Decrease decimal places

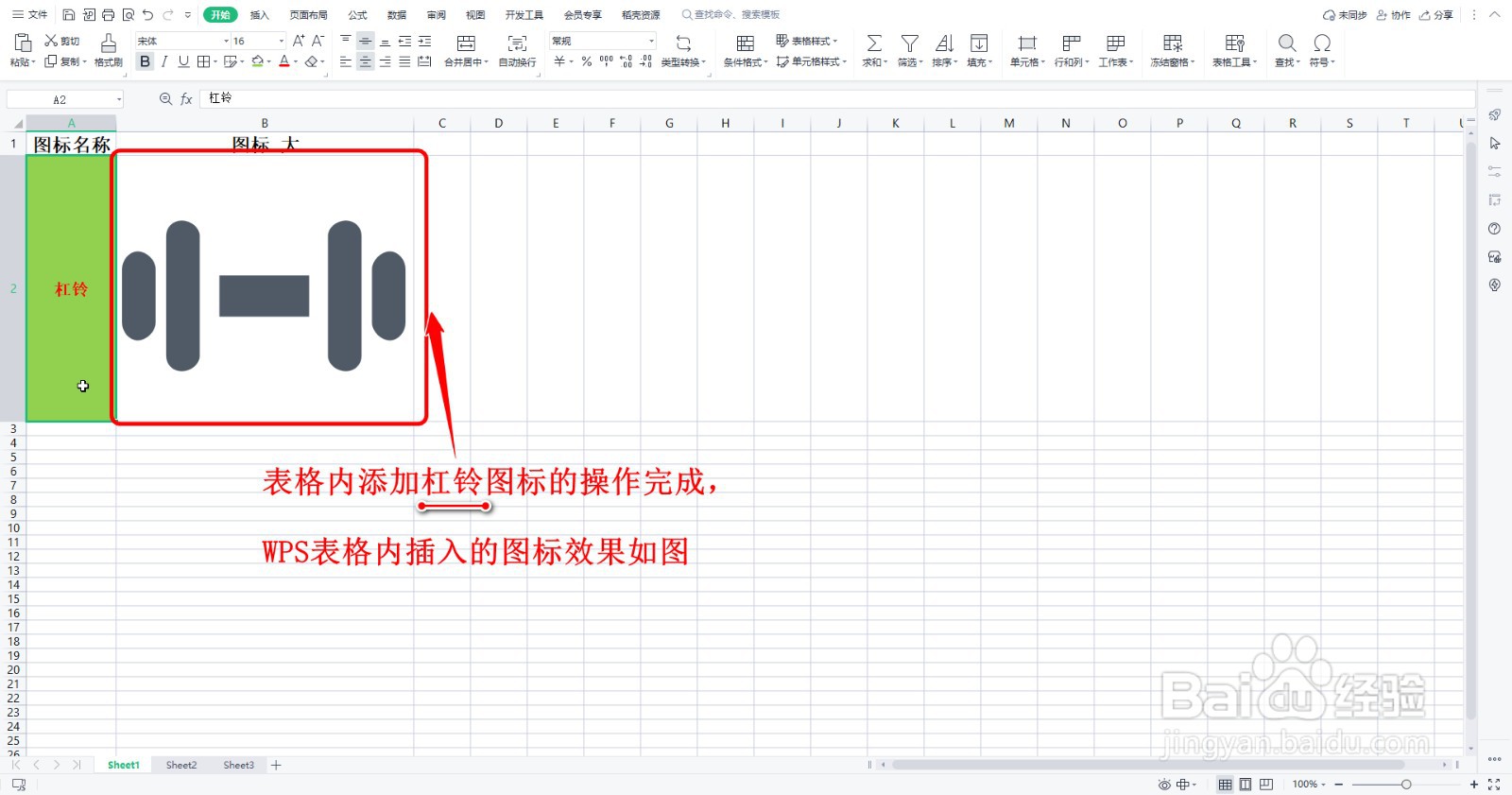click(x=645, y=61)
